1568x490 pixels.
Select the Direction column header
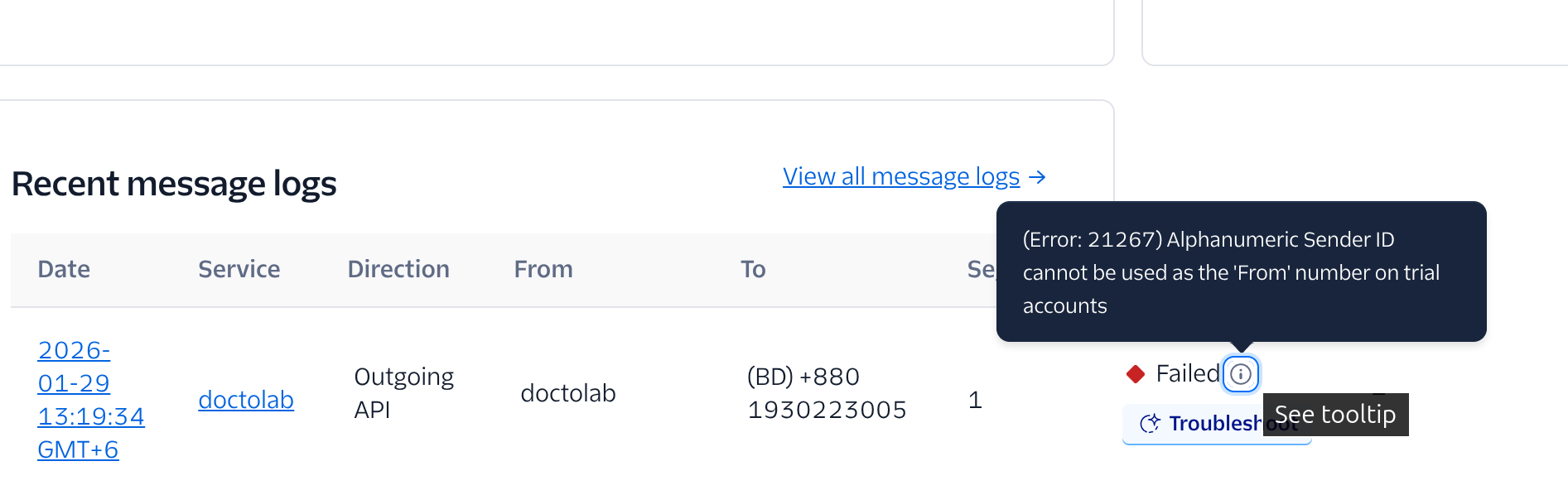click(x=398, y=270)
